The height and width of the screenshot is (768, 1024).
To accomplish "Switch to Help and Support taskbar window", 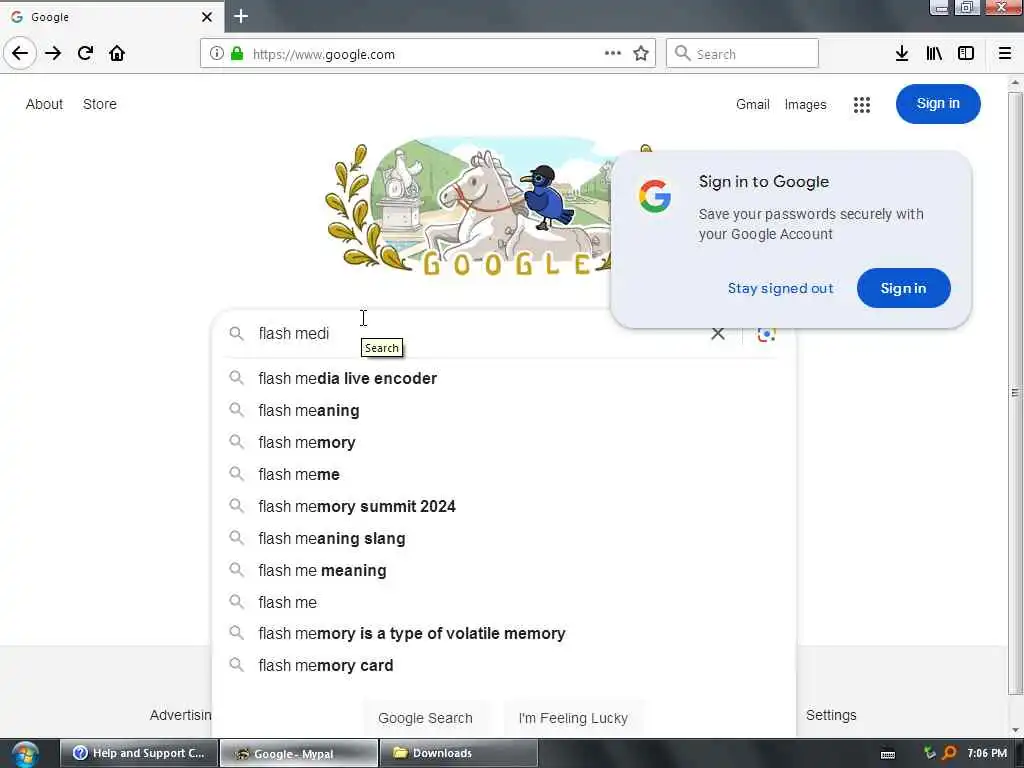I will [139, 754].
